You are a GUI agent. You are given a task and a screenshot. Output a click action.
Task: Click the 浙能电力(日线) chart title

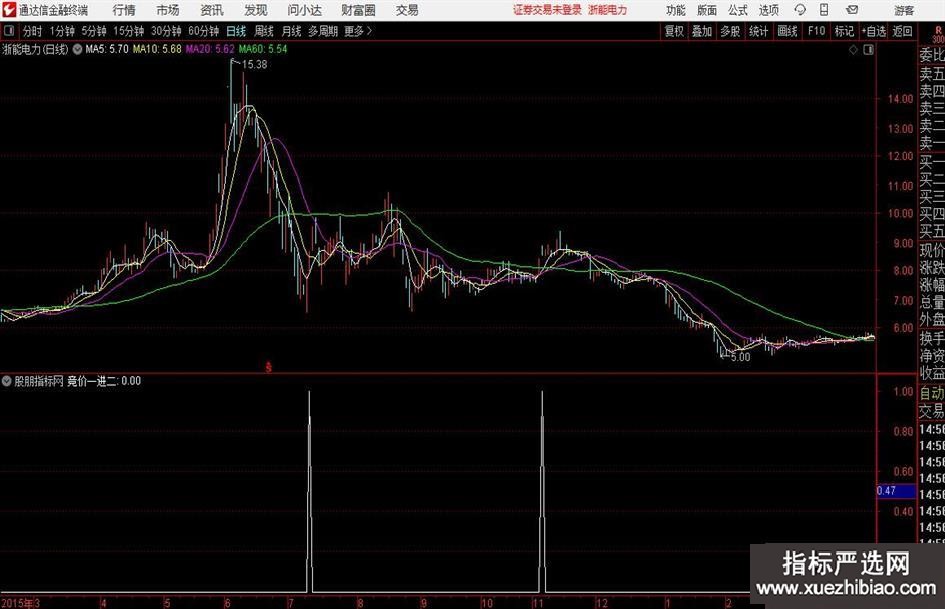pos(36,49)
